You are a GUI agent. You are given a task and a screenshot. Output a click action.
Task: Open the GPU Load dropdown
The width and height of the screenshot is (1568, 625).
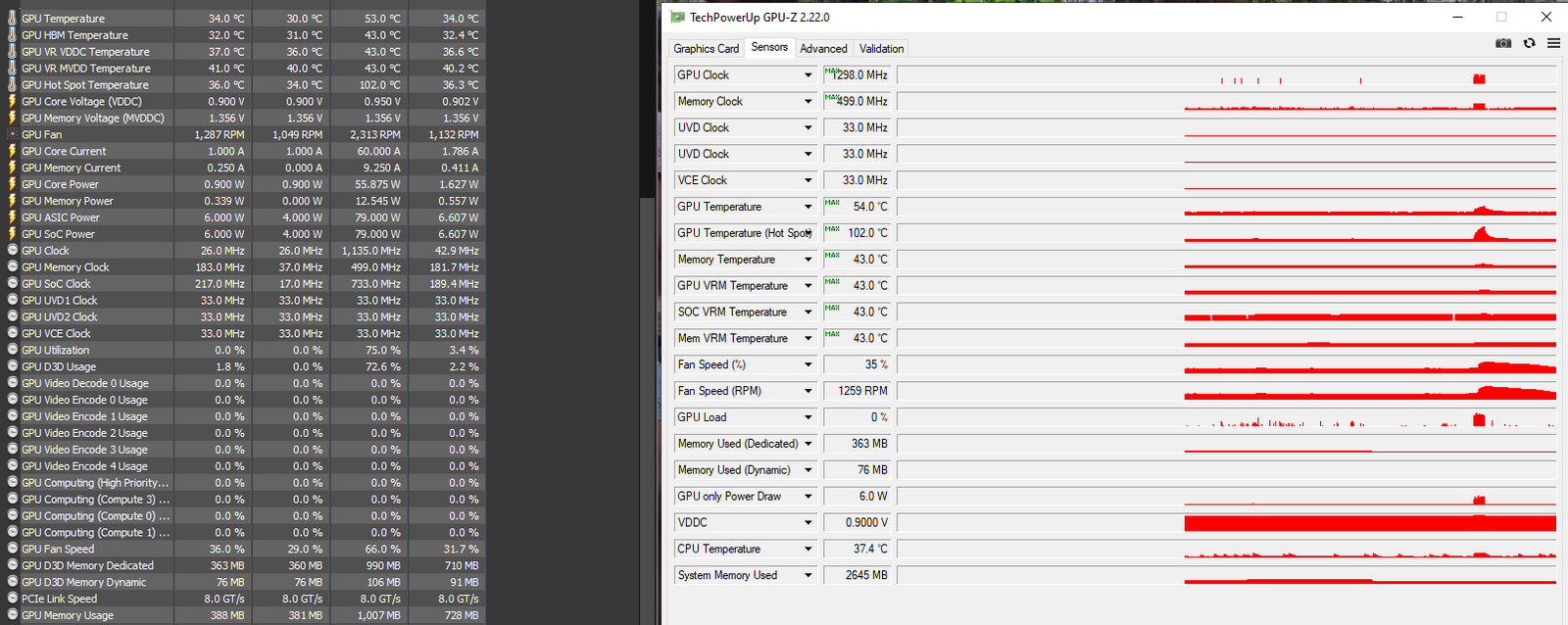[x=808, y=418]
